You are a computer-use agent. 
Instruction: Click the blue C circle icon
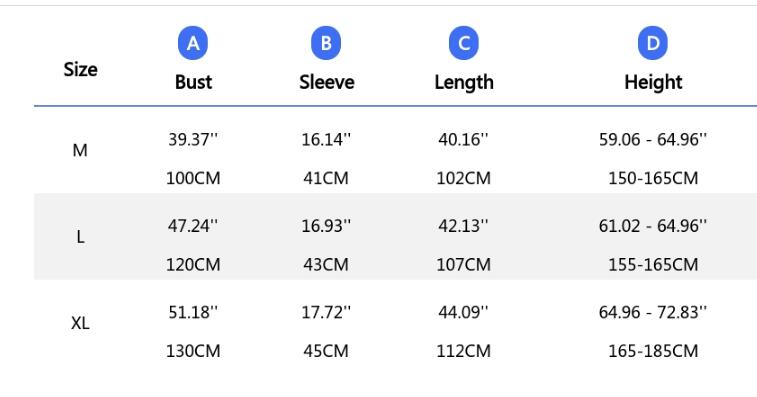coord(464,43)
